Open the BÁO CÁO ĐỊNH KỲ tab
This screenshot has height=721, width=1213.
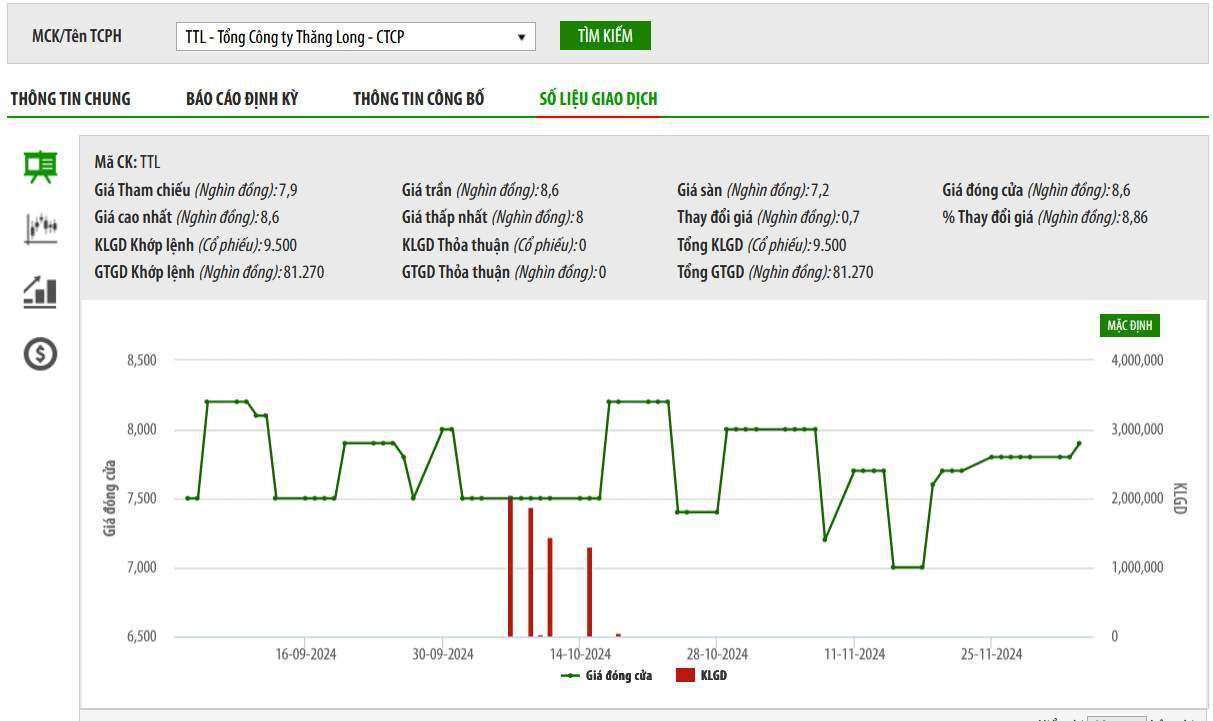[242, 99]
